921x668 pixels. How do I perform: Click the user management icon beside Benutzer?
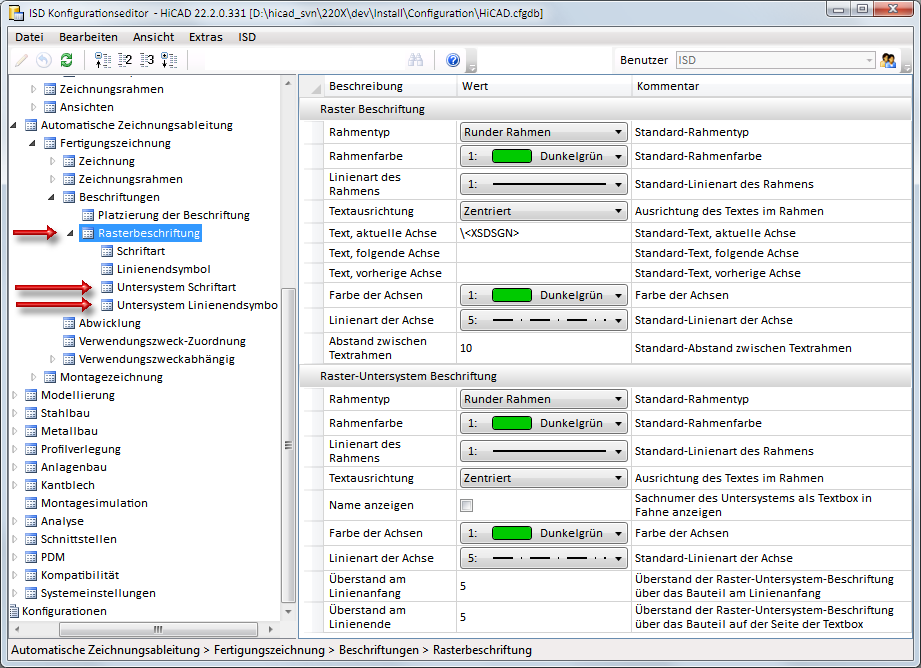tap(887, 60)
